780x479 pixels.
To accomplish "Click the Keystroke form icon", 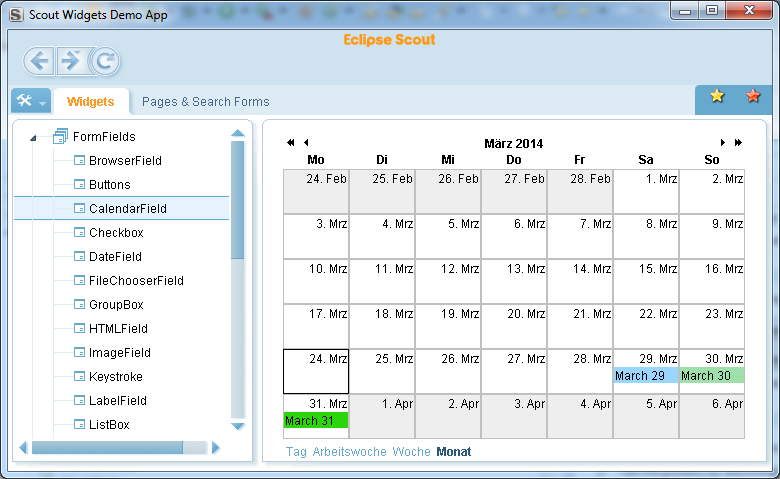I will (x=79, y=376).
